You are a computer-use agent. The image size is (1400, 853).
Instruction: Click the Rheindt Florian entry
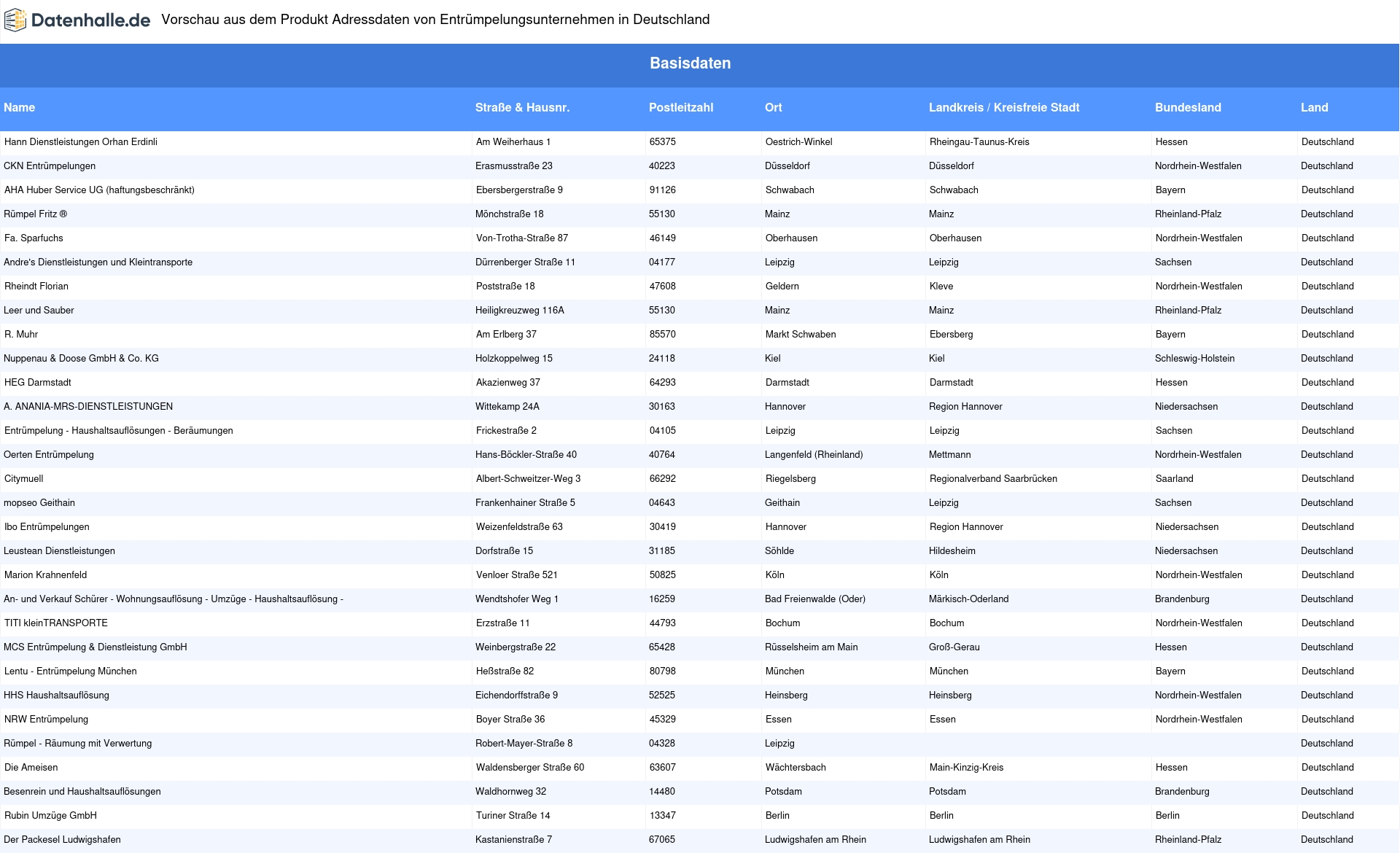pos(36,287)
